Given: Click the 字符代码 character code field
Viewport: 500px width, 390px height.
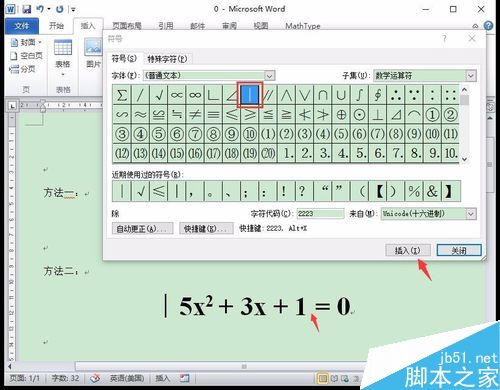Looking at the screenshot, I should [x=320, y=214].
